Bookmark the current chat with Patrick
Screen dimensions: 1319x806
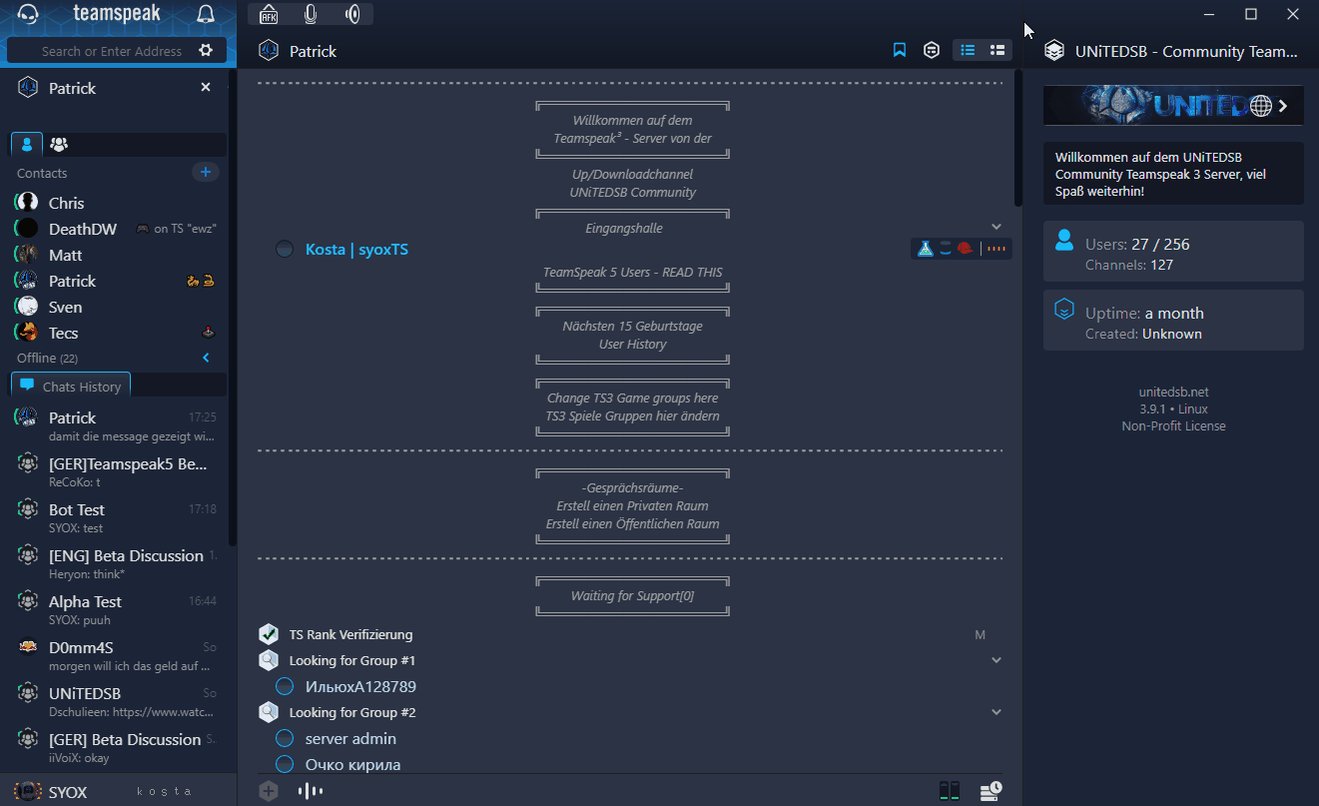point(898,49)
